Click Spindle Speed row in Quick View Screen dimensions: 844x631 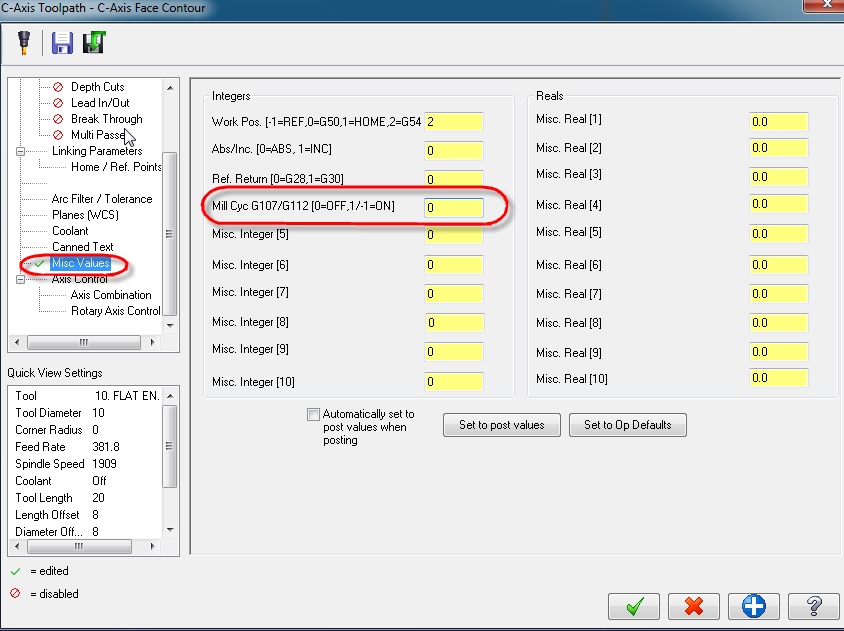[x=66, y=464]
